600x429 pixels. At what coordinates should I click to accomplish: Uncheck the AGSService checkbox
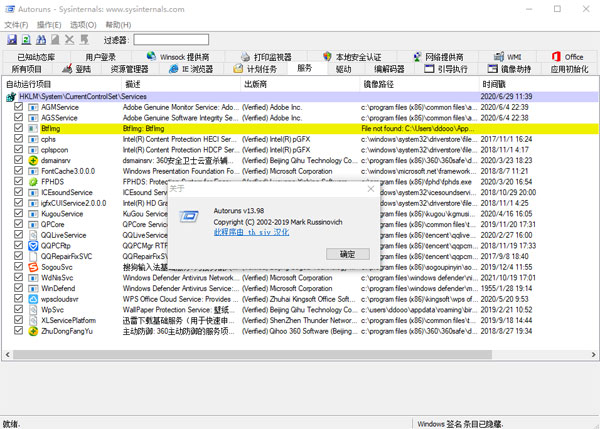coord(18,117)
